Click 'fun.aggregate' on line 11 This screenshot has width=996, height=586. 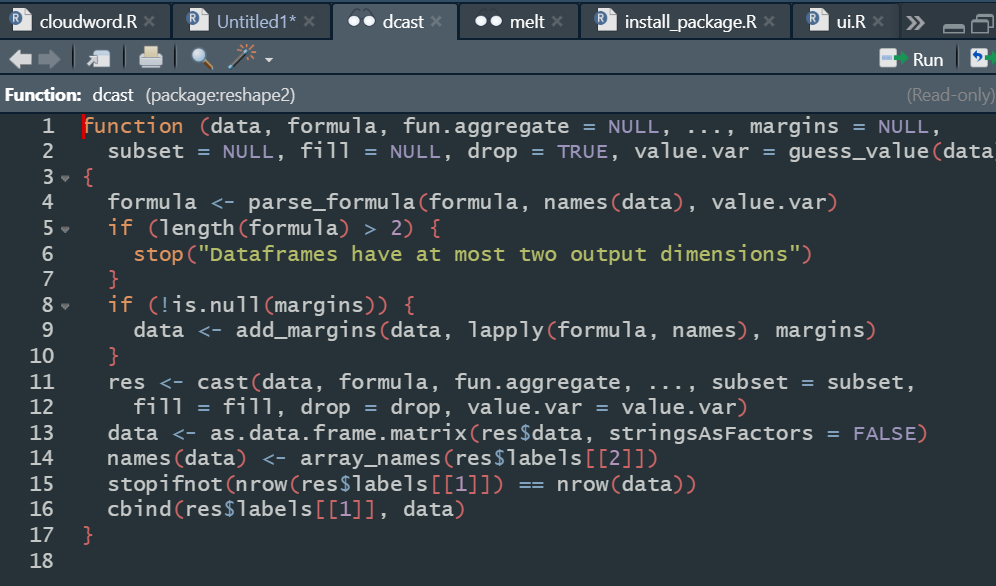coord(537,382)
